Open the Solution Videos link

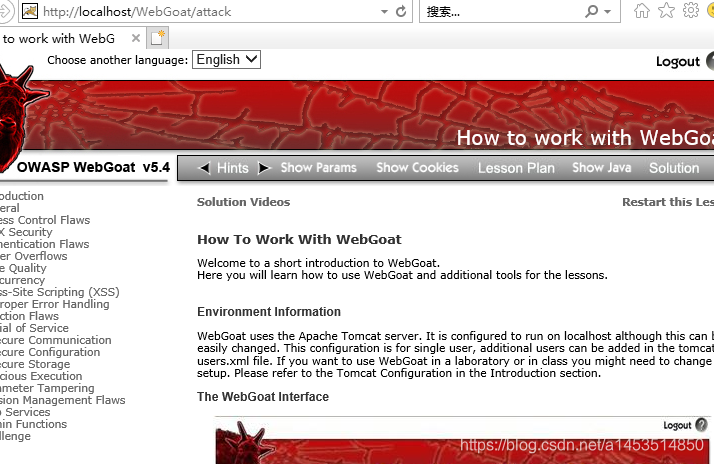(243, 202)
